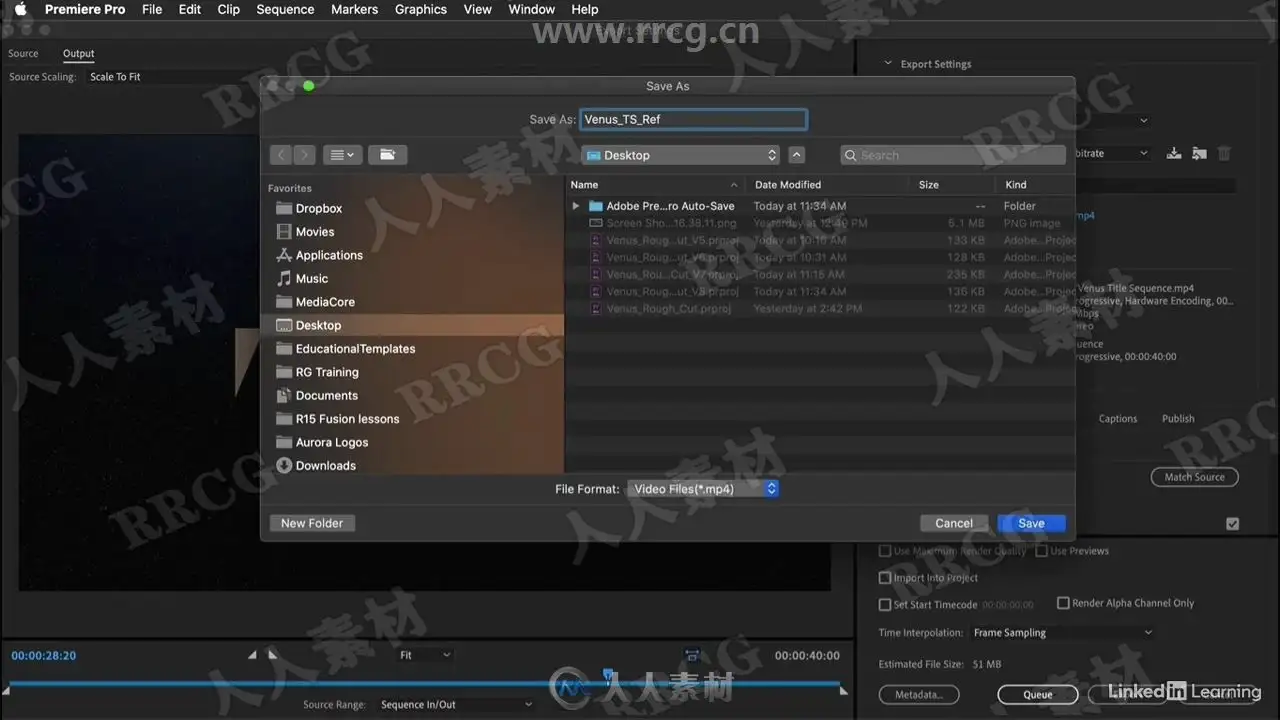Open Time Interpolation dropdown
The height and width of the screenshot is (720, 1280).
pos(1063,633)
